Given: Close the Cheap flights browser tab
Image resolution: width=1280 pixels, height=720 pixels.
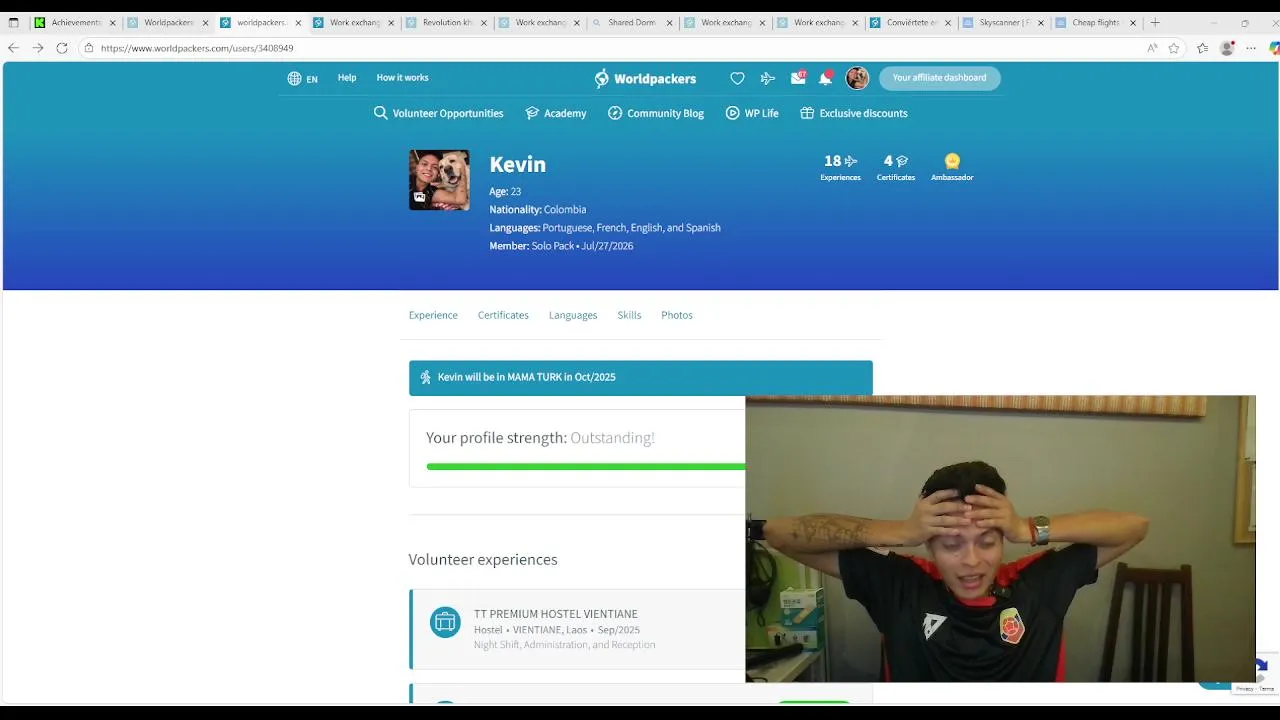Looking at the screenshot, I should click(1133, 22).
